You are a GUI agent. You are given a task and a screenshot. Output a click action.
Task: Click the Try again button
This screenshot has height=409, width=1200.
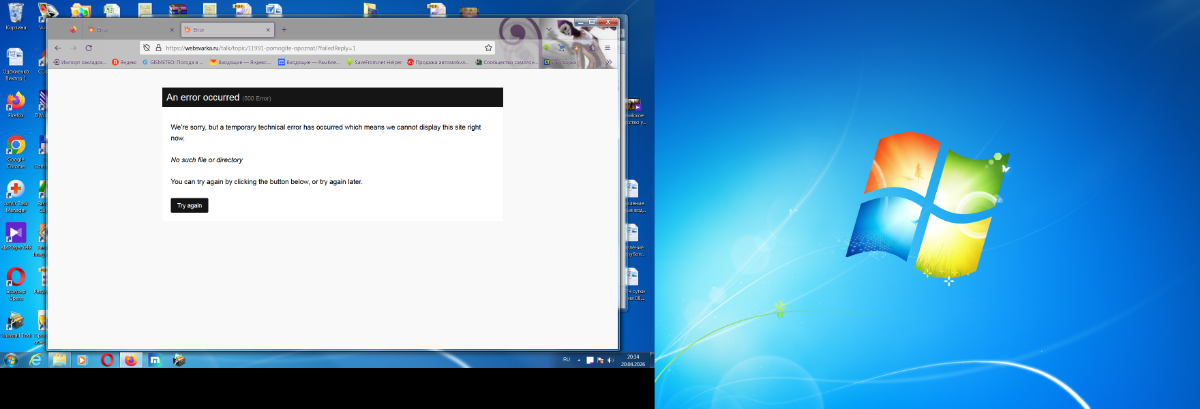(189, 205)
